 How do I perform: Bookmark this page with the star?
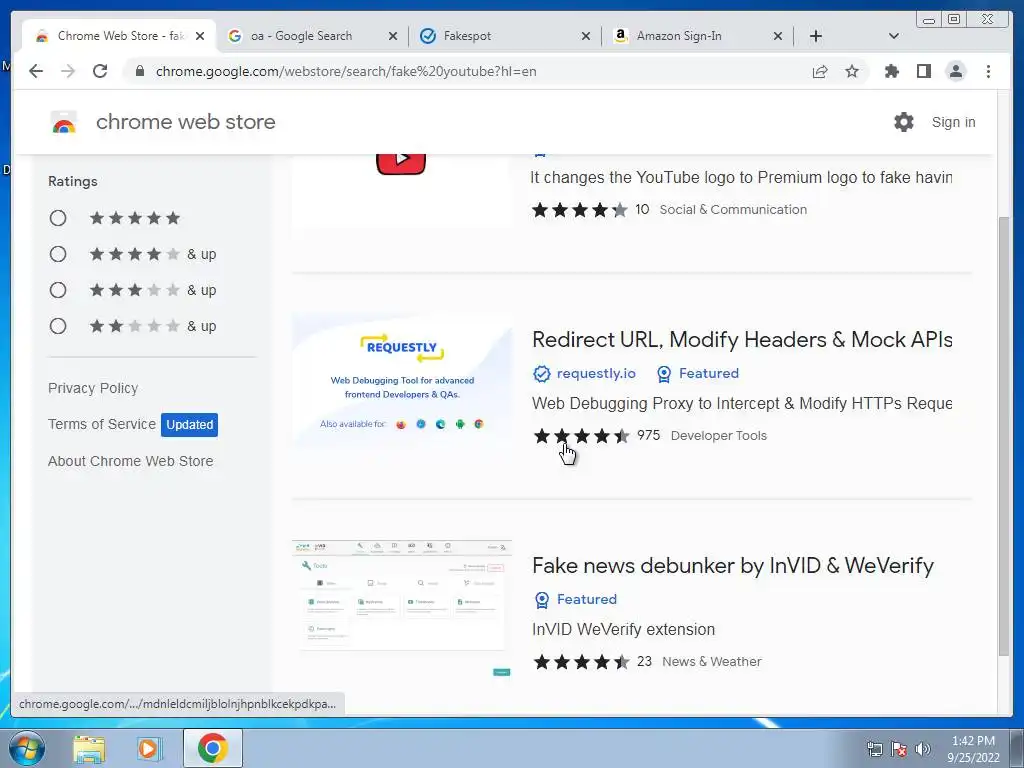click(852, 71)
